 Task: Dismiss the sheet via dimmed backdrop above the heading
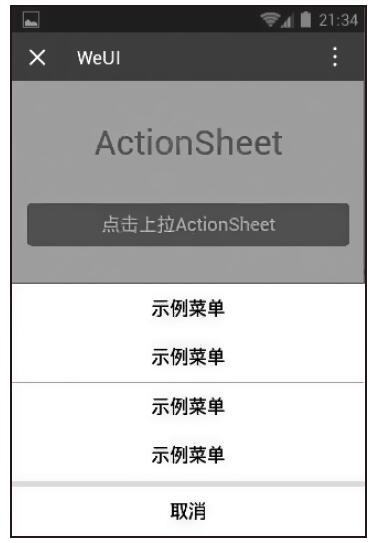[188, 104]
